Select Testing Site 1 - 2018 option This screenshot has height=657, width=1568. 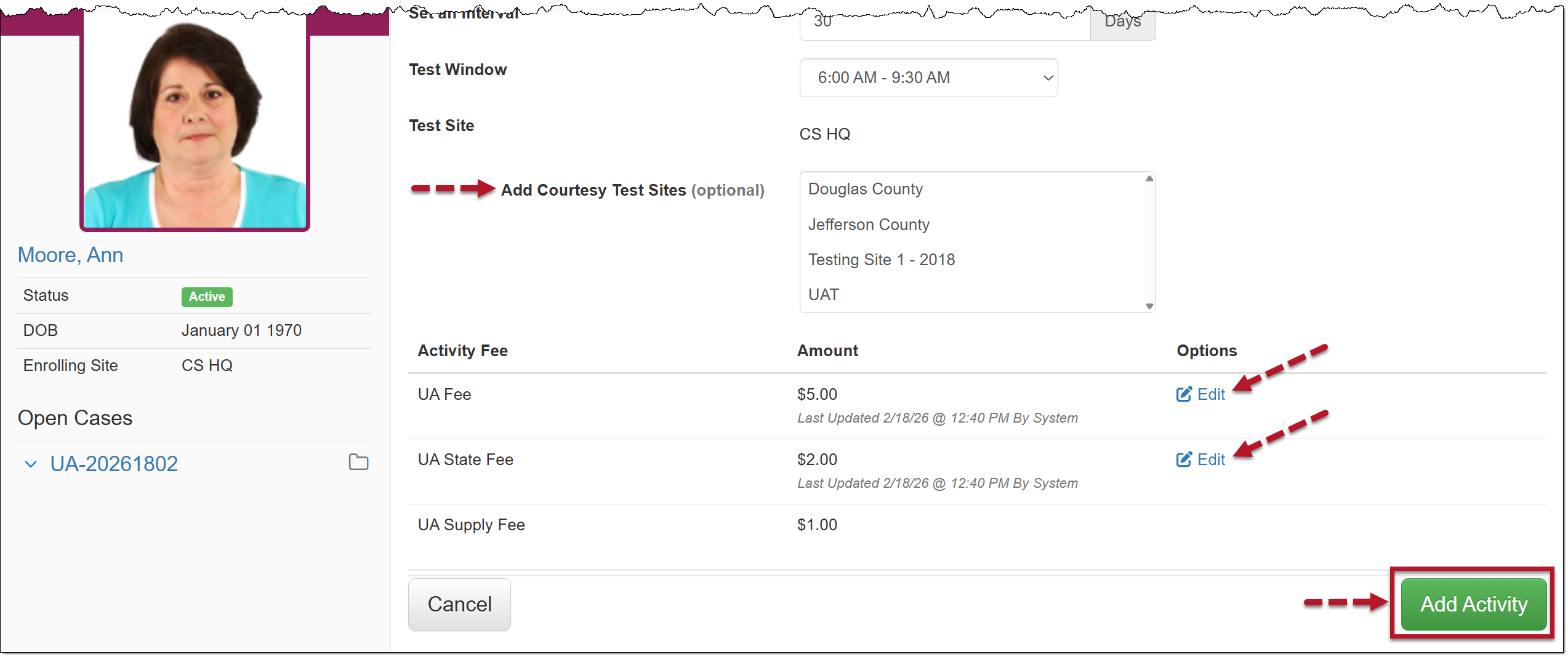click(881, 260)
